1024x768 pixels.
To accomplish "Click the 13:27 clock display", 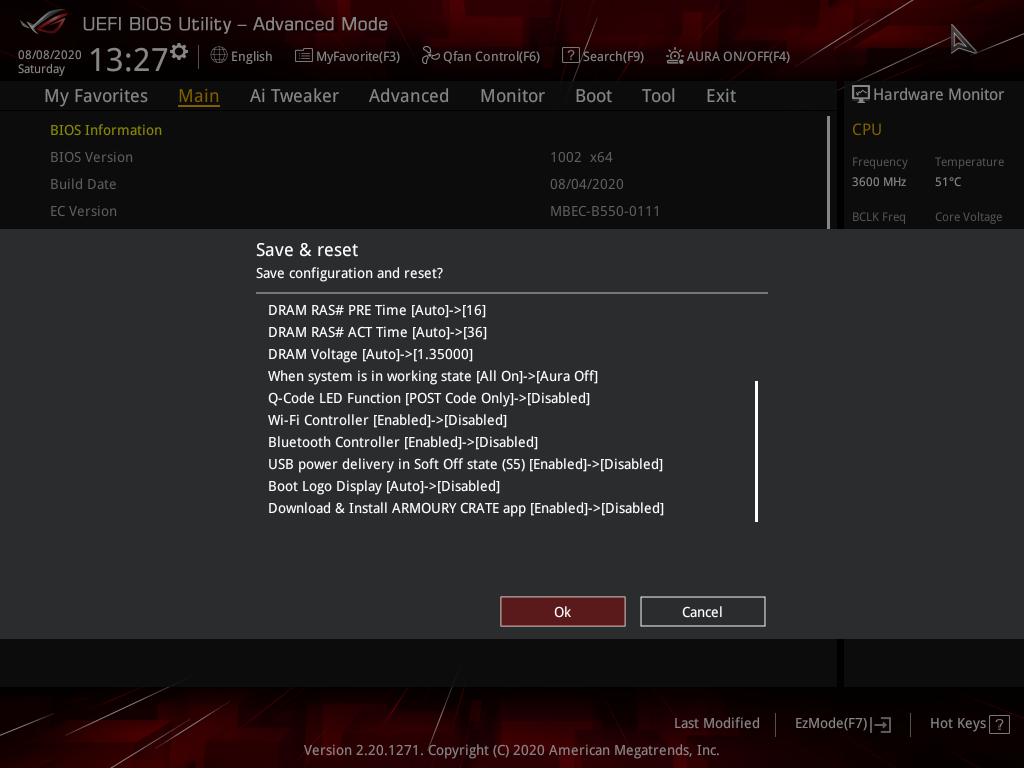I will (129, 59).
